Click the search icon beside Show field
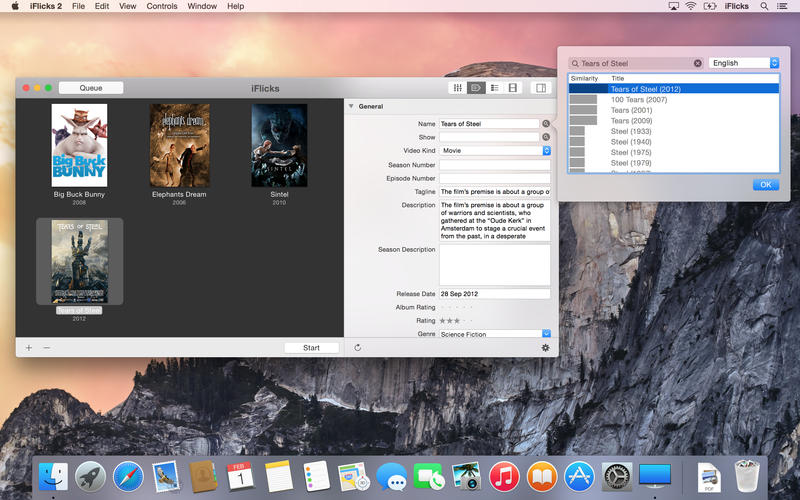Image resolution: width=800 pixels, height=500 pixels. pos(546,137)
